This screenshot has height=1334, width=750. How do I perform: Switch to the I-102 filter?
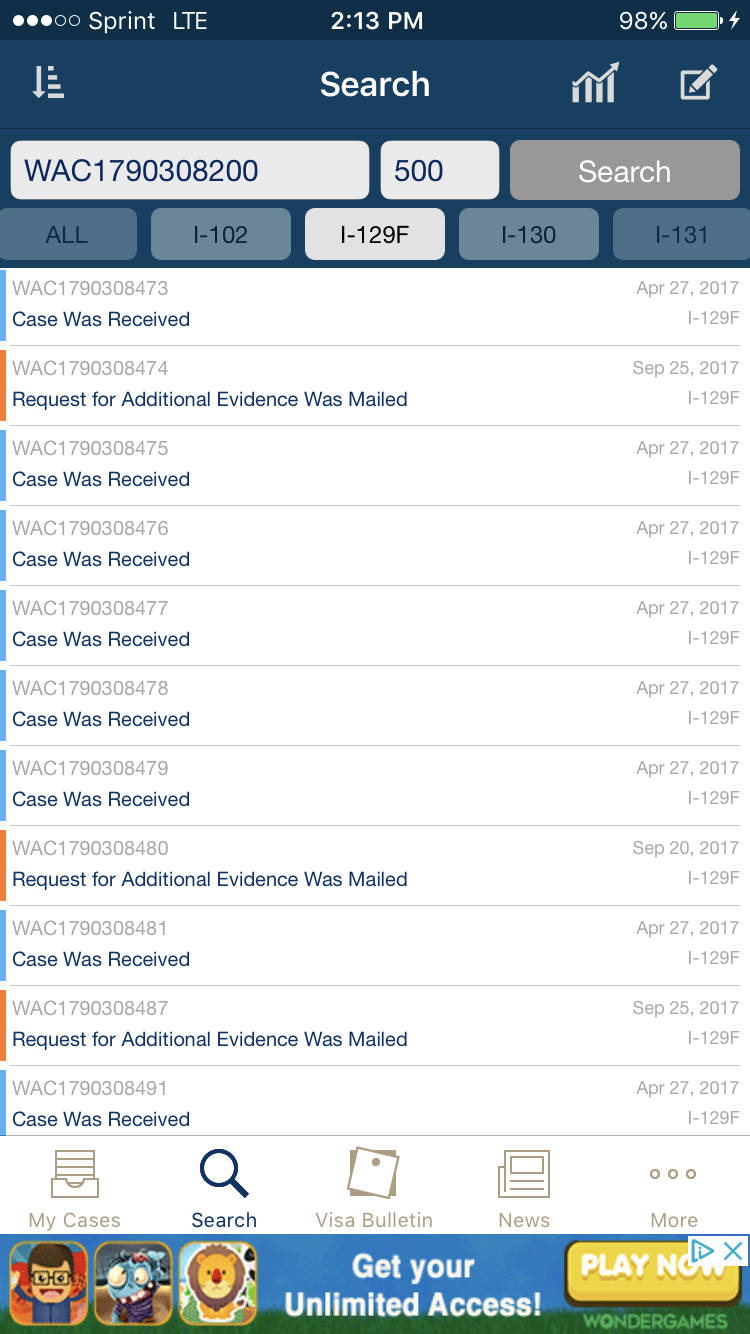click(x=221, y=235)
